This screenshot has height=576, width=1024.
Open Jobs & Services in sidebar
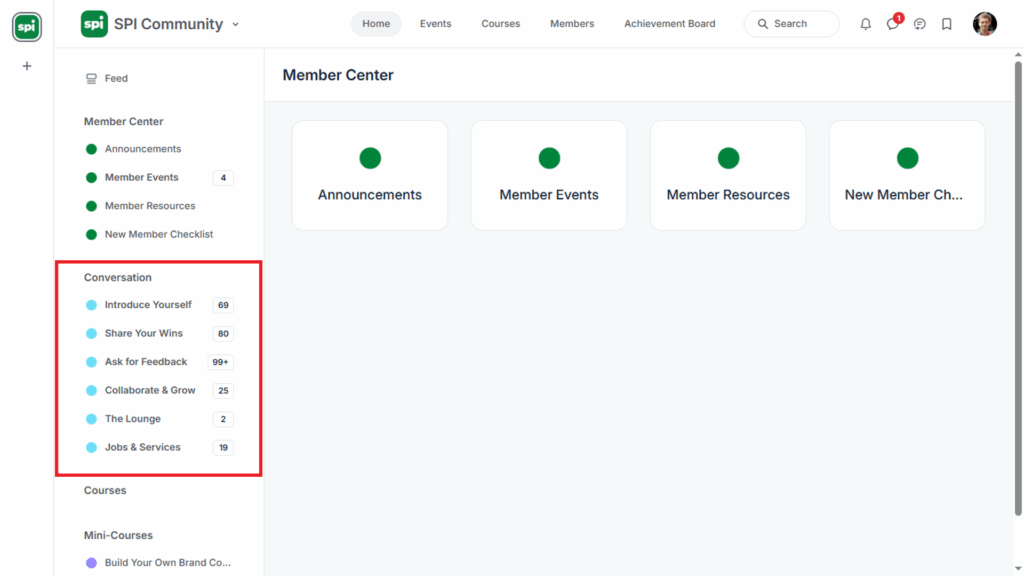[142, 447]
